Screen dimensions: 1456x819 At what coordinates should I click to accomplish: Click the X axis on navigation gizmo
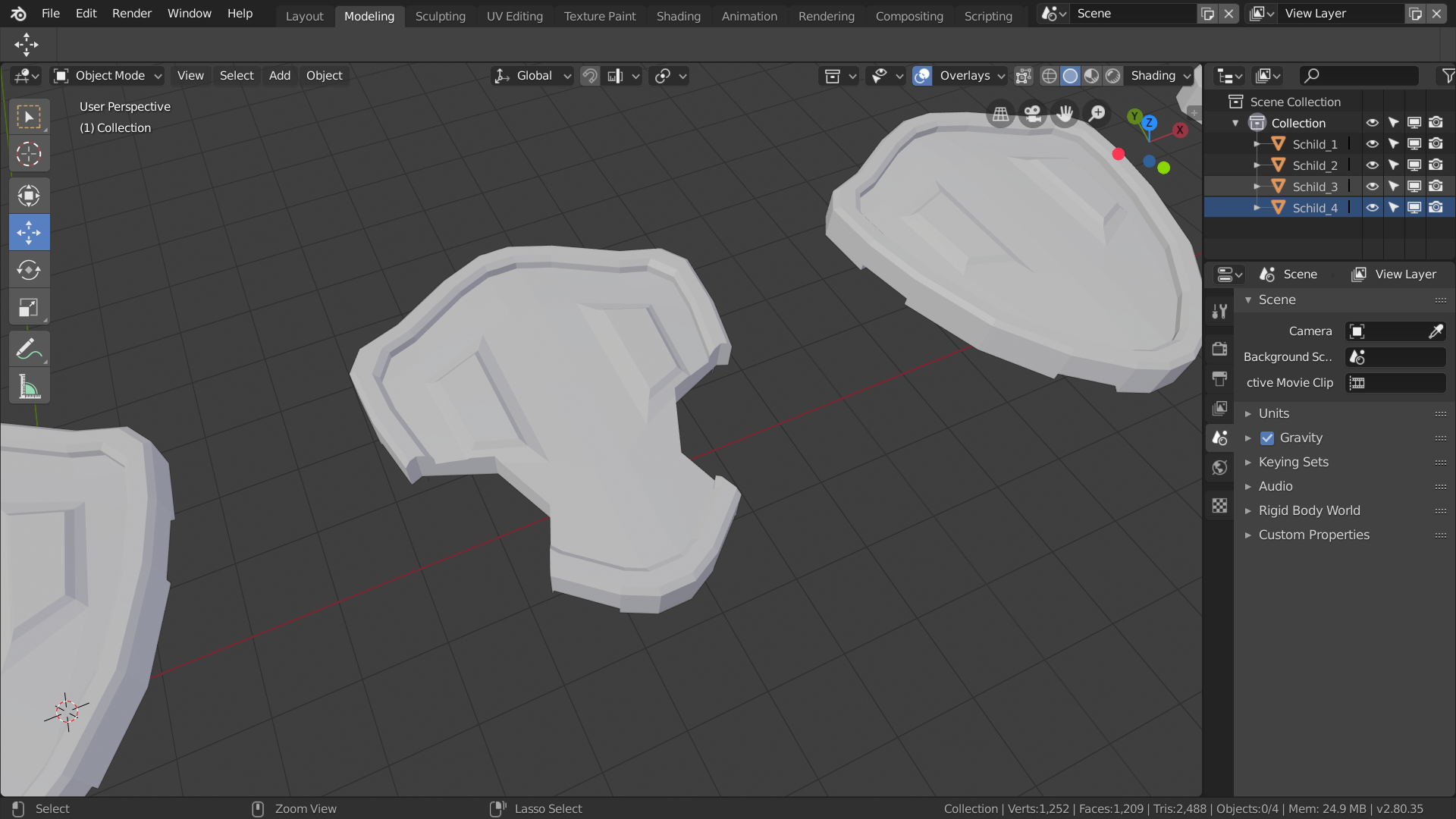1180,130
